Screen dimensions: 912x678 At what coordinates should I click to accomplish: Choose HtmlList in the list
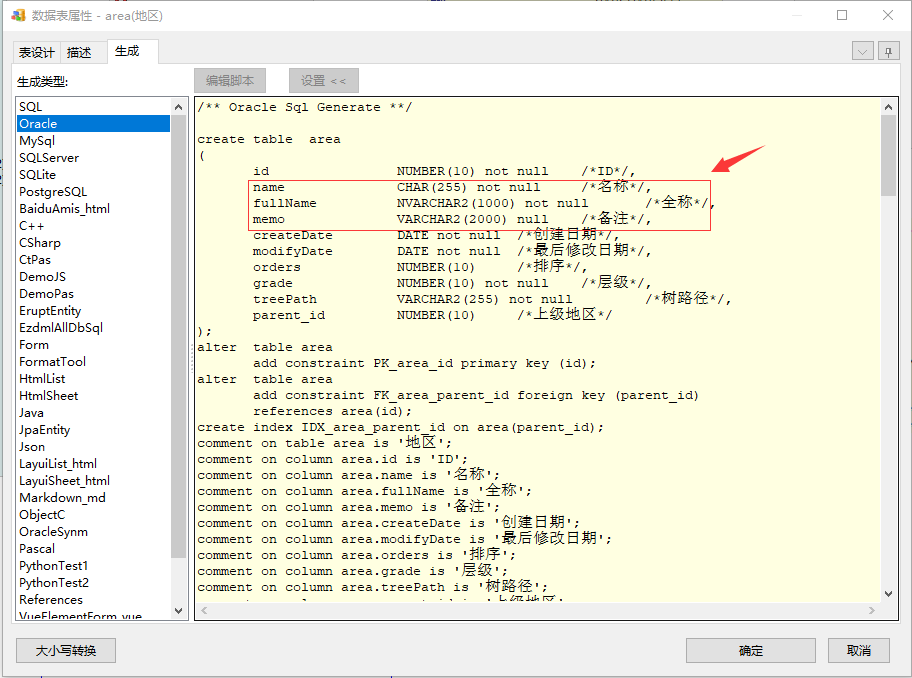pos(94,379)
